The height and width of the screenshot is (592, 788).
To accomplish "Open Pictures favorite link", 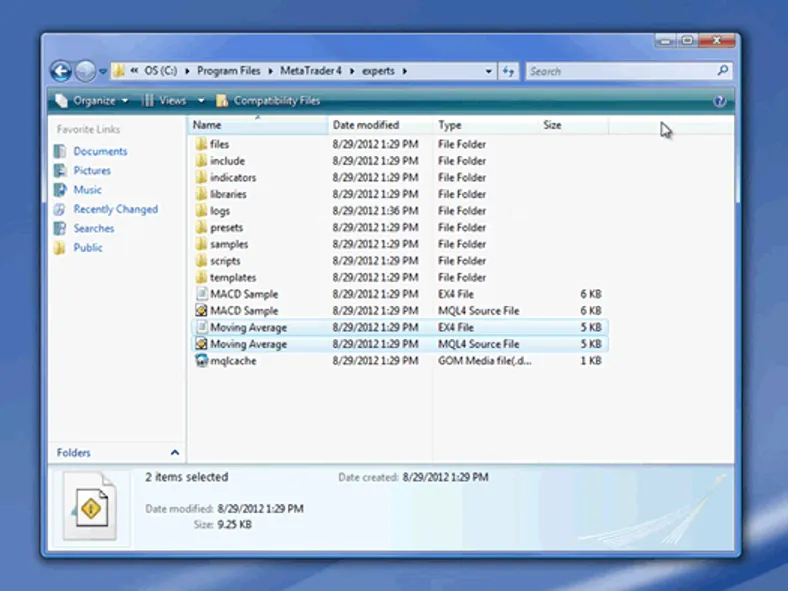I will 92,170.
